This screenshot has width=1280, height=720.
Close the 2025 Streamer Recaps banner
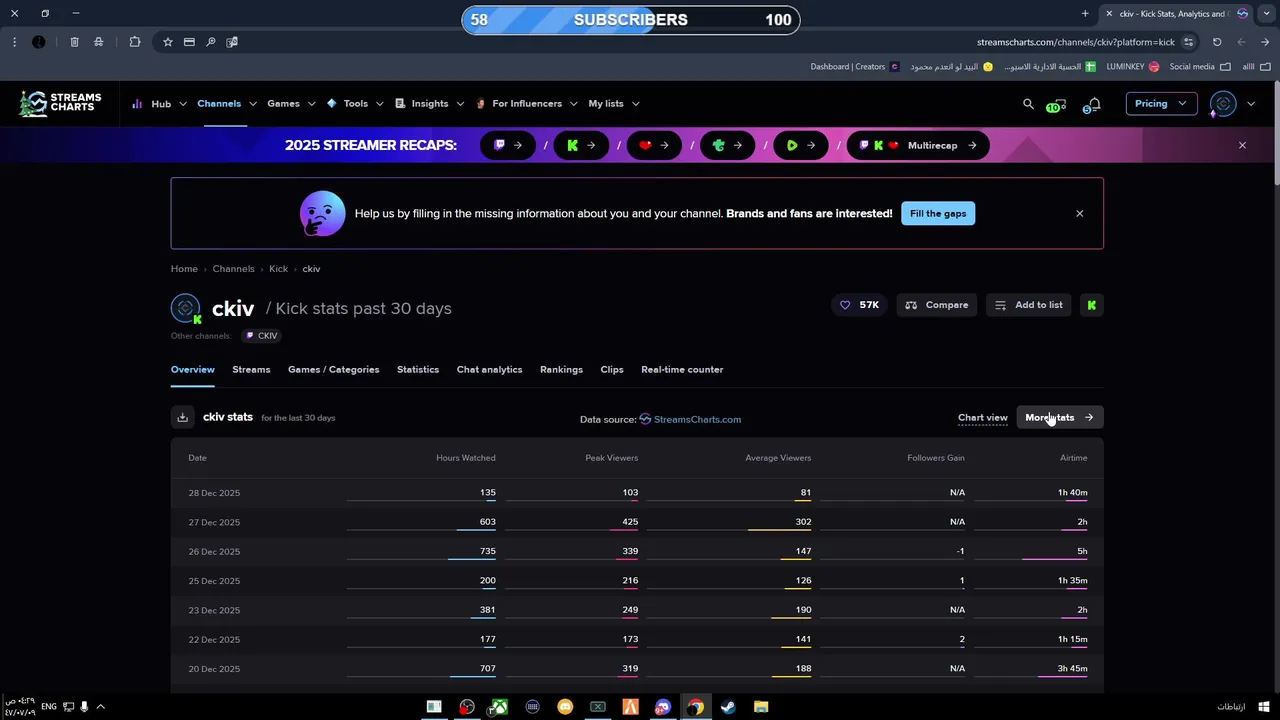1242,146
